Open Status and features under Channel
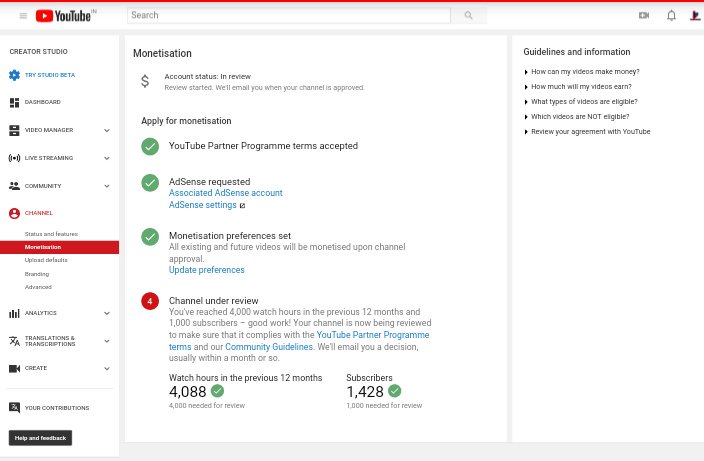The image size is (704, 461). [x=51, y=234]
